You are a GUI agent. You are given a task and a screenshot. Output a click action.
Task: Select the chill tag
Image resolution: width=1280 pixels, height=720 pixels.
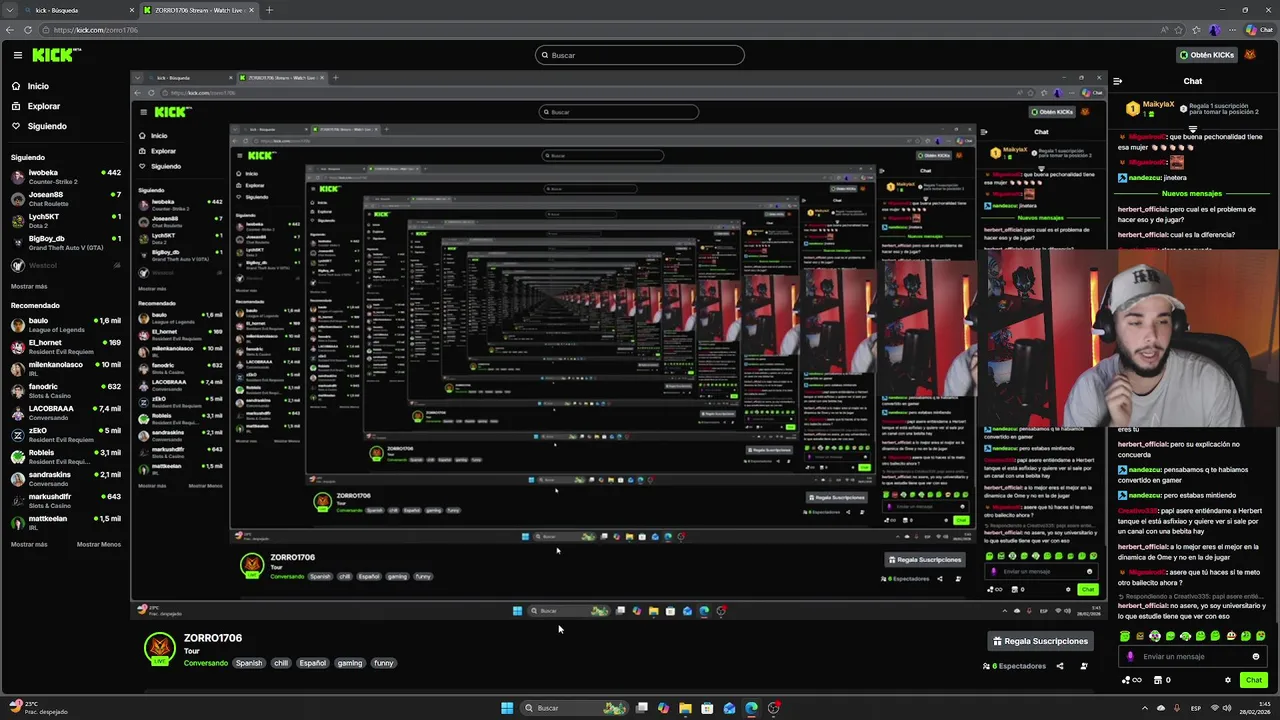click(x=281, y=663)
